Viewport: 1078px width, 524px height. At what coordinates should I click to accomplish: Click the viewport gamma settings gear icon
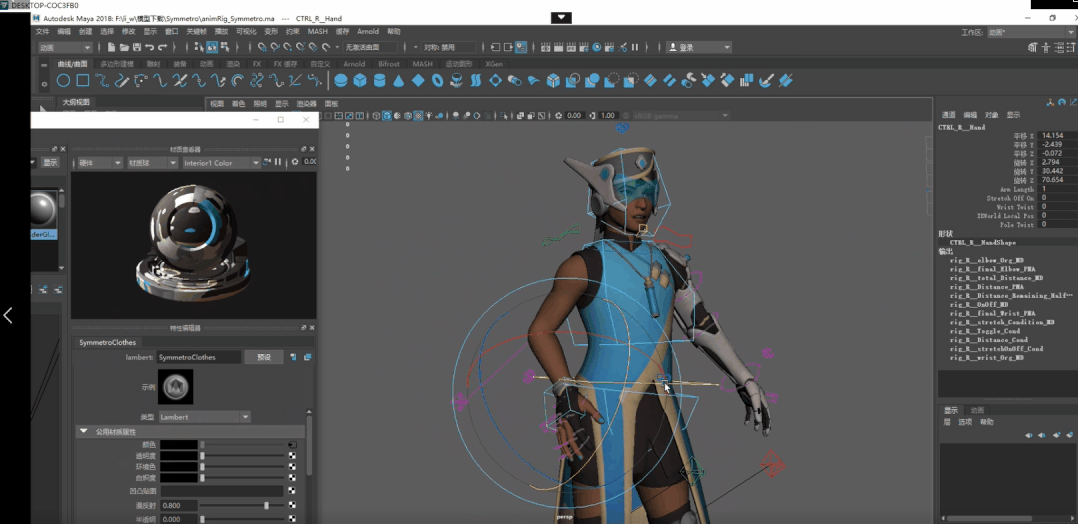tap(558, 116)
